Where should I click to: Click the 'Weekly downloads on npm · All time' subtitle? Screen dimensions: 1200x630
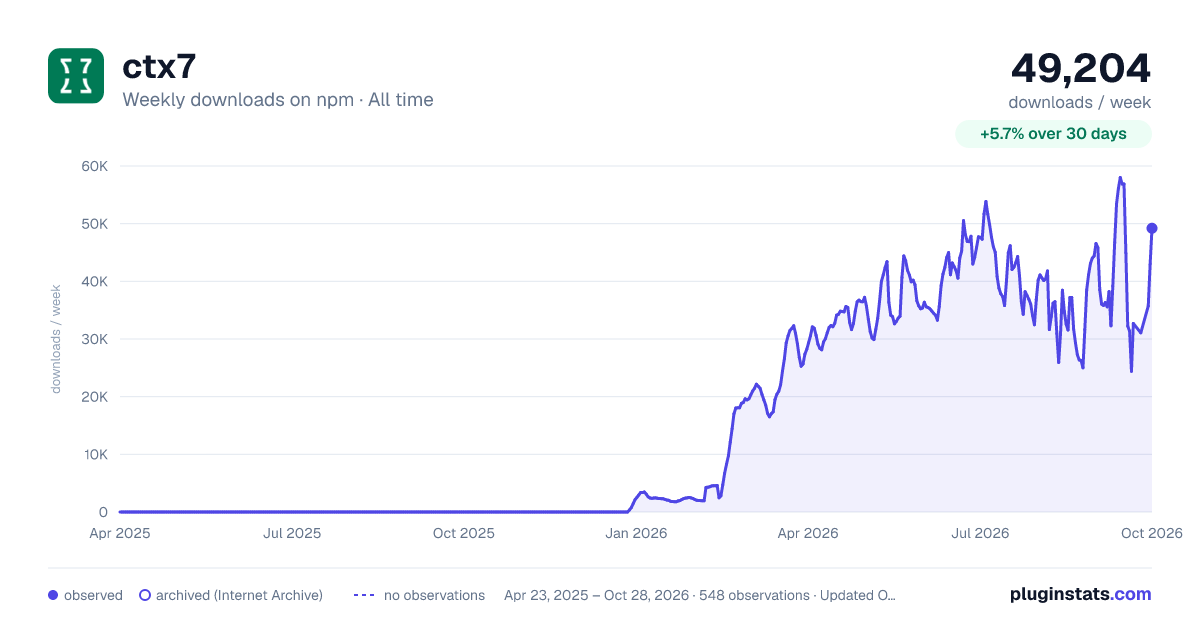(278, 100)
